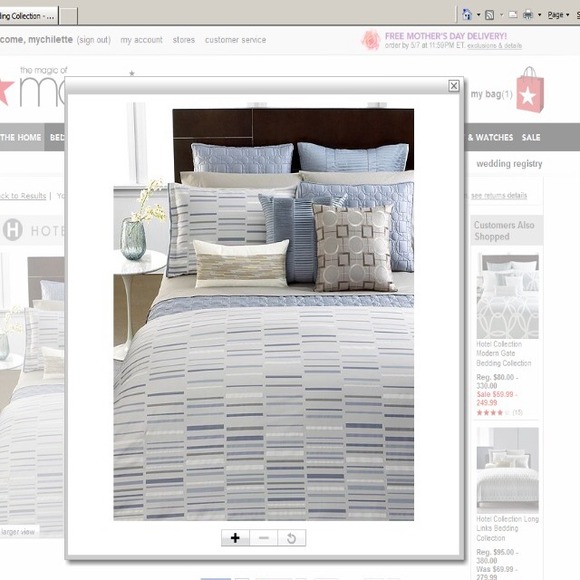This screenshot has height=580, width=580.
Task: Open my account link
Action: point(141,40)
